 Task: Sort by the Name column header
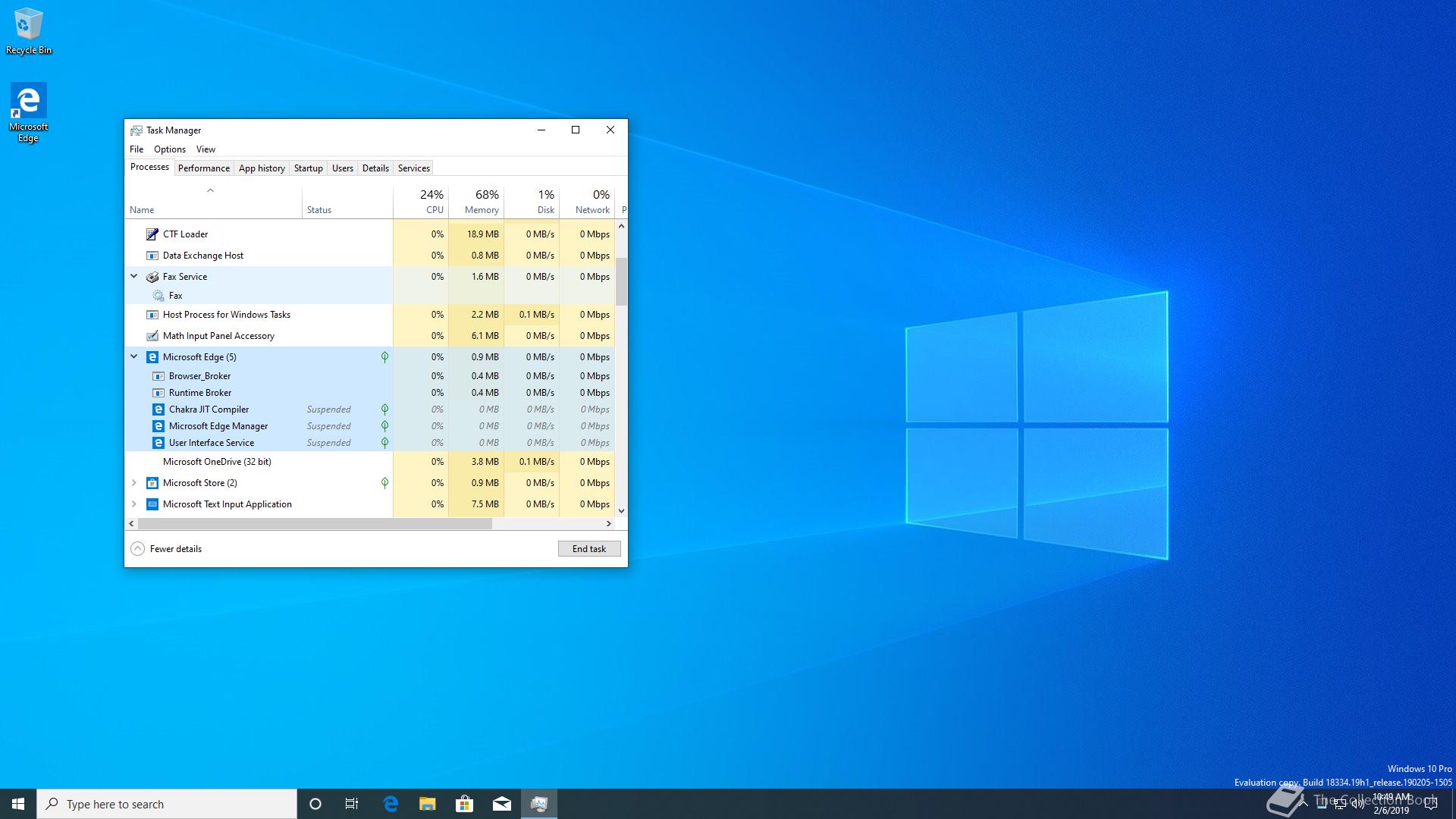pyautogui.click(x=214, y=202)
